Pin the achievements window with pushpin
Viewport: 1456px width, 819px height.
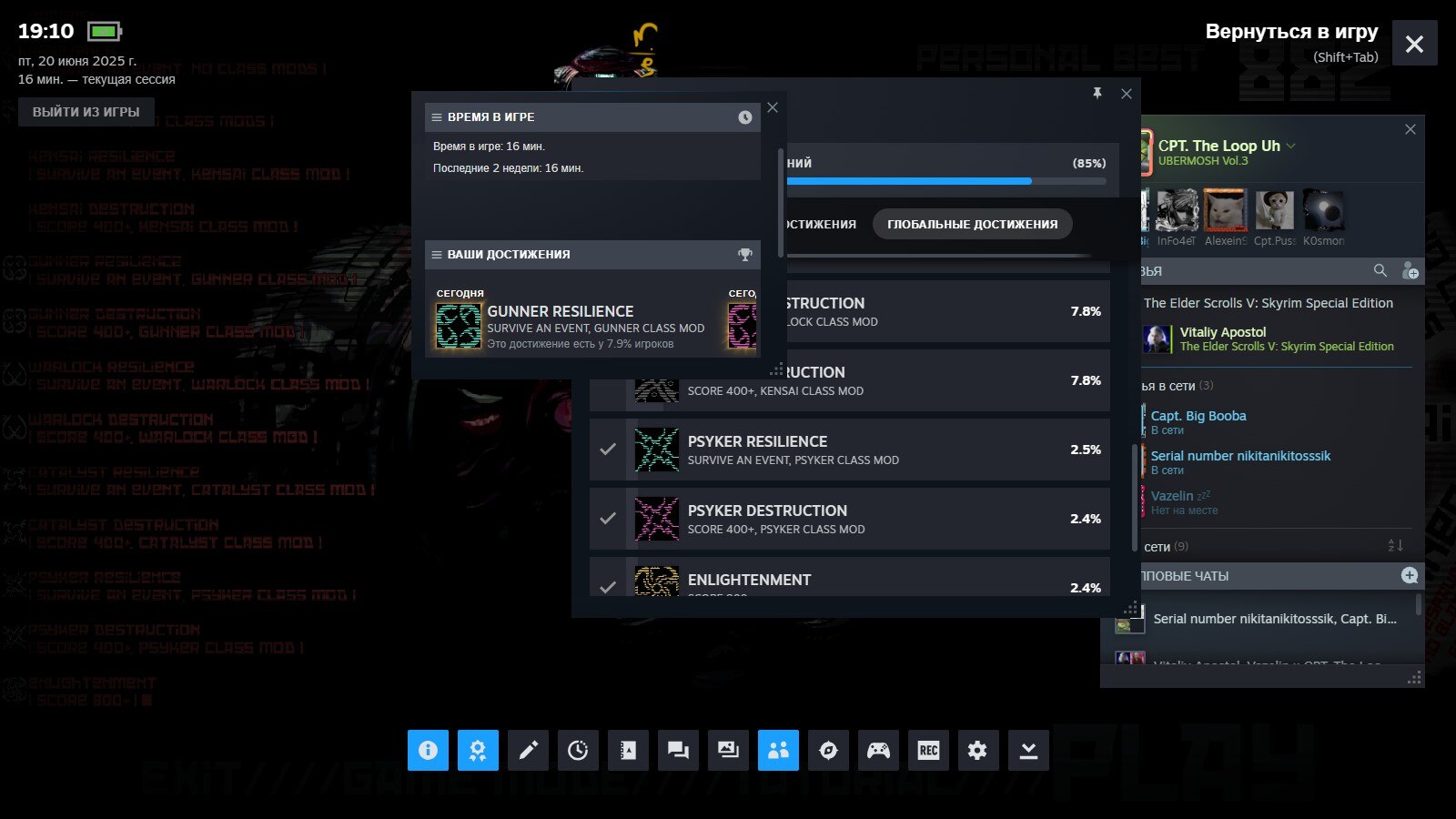click(x=1097, y=94)
